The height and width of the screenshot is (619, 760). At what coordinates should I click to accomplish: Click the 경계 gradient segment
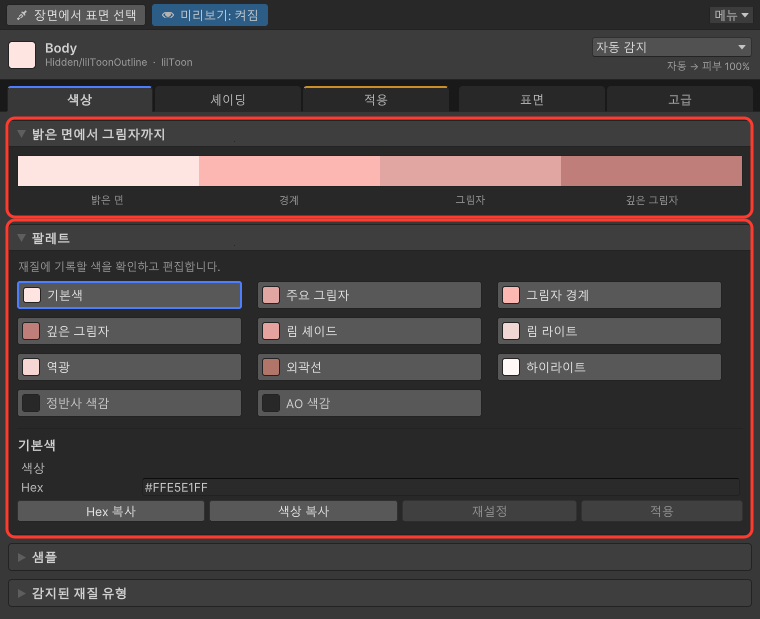289,171
